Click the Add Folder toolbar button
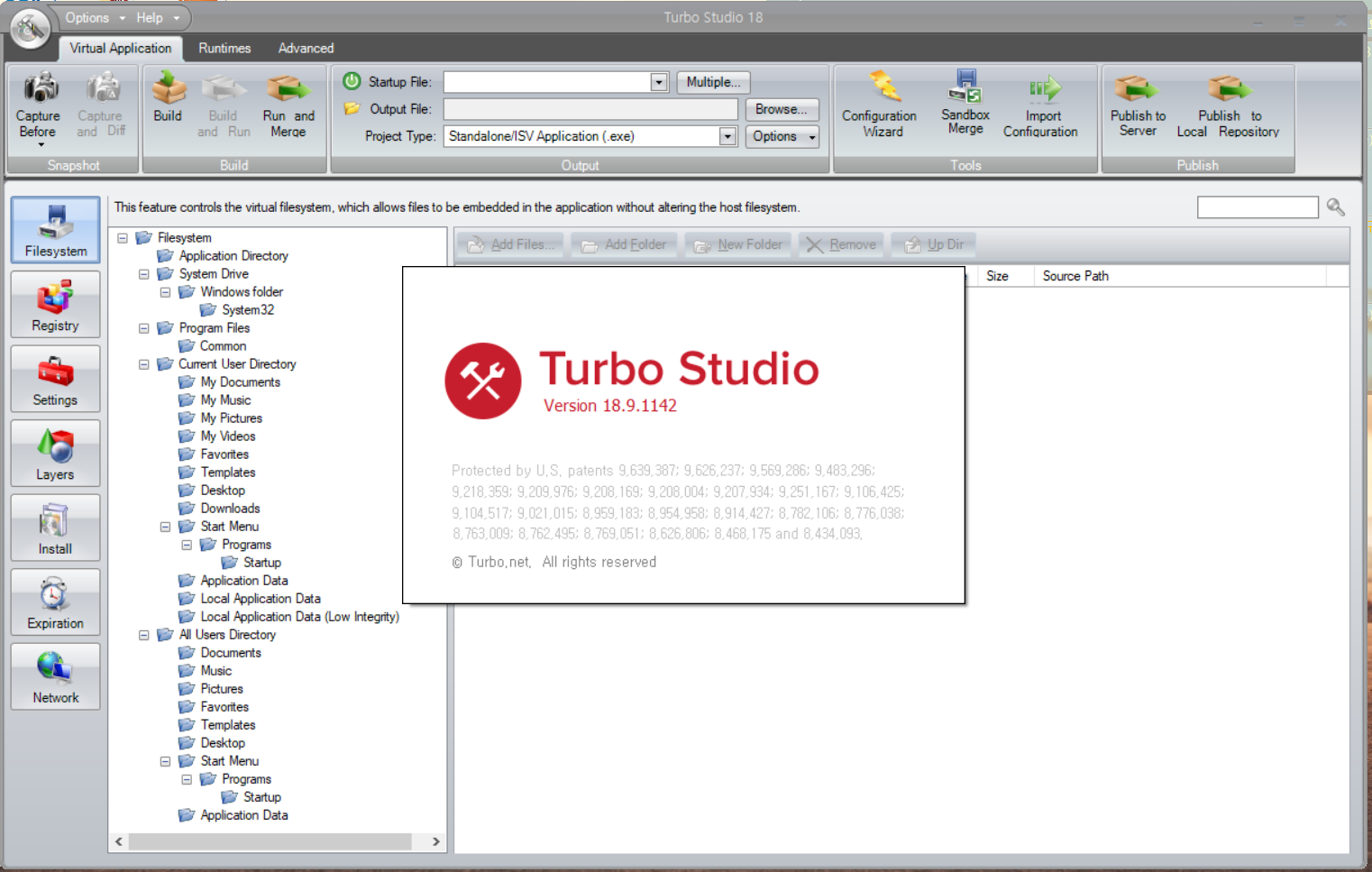Image resolution: width=1372 pixels, height=872 pixels. click(624, 244)
